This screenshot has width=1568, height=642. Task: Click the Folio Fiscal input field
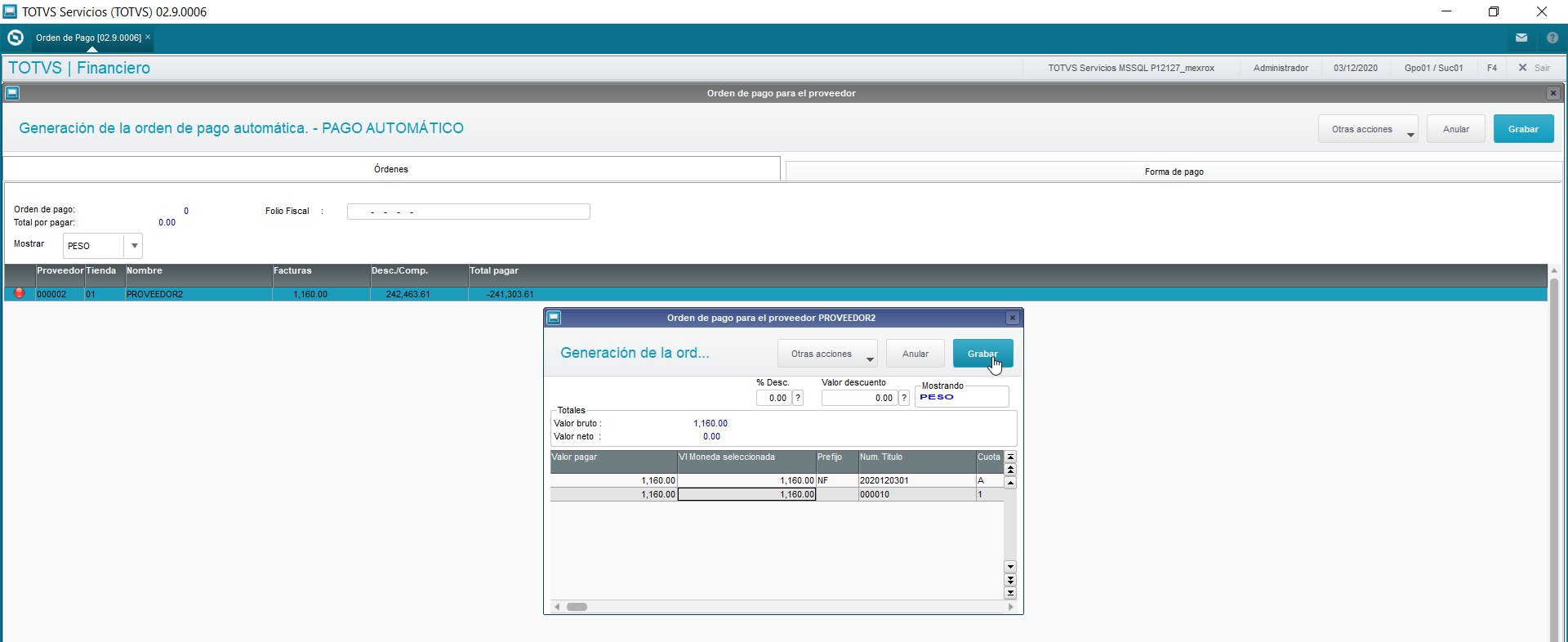tap(468, 212)
